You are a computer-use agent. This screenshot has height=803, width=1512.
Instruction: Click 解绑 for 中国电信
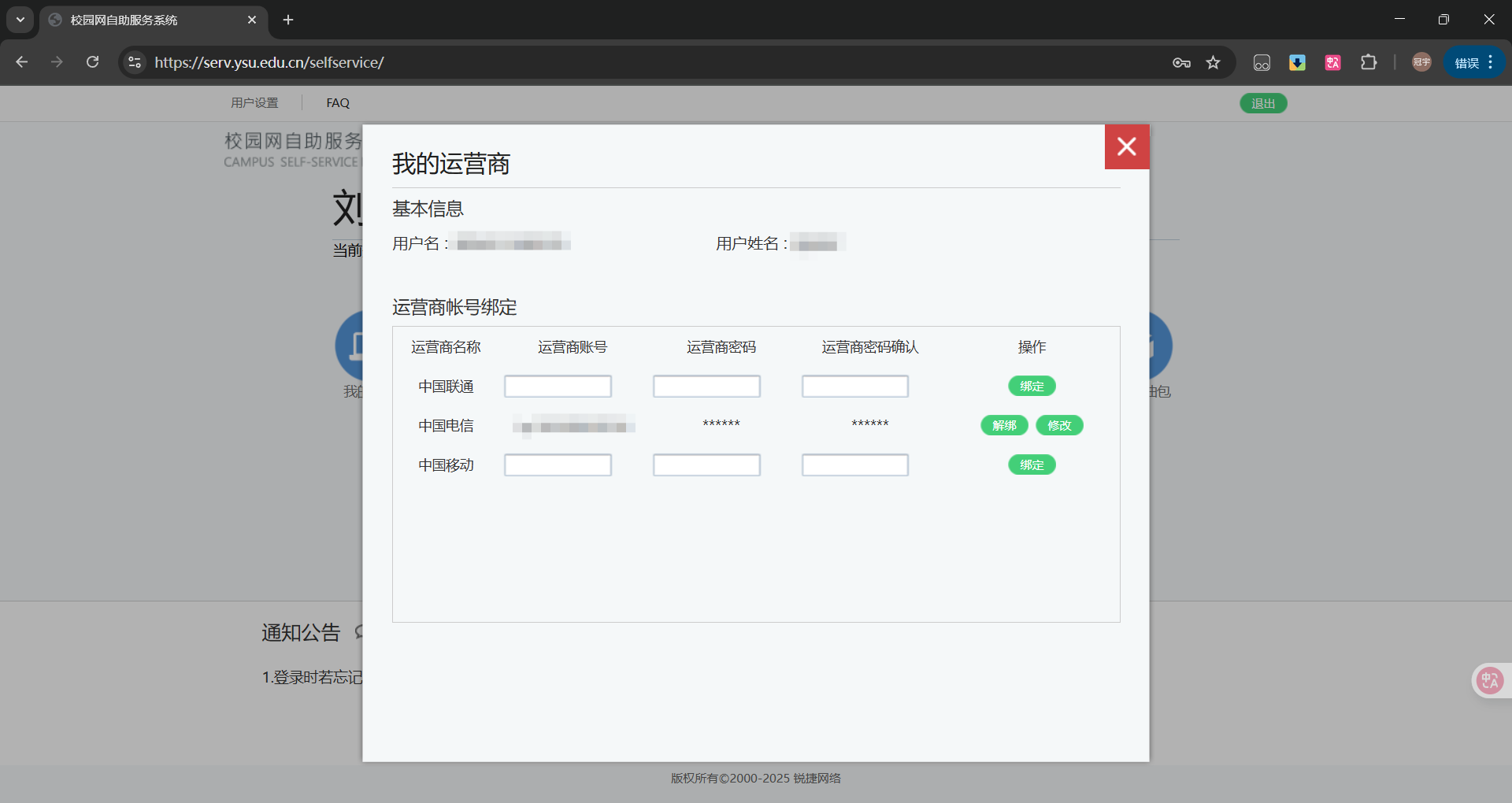(1003, 425)
